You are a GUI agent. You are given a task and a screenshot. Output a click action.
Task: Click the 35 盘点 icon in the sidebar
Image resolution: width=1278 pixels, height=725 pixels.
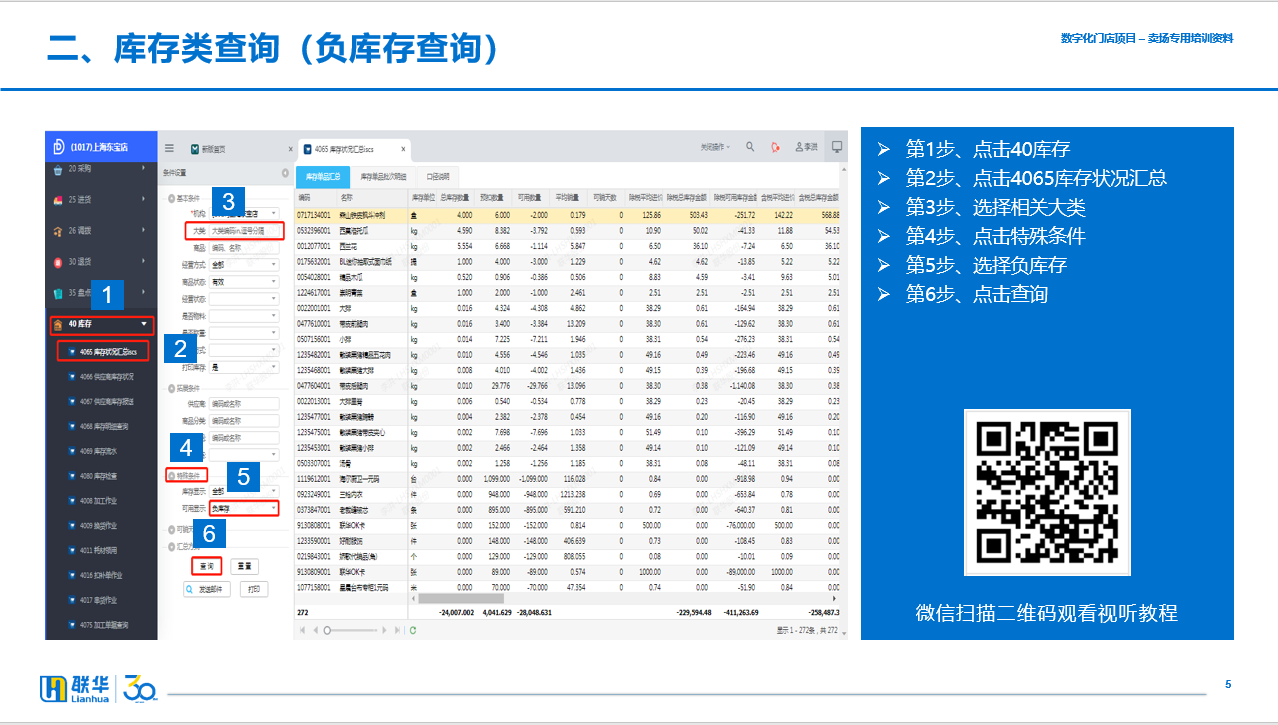pyautogui.click(x=58, y=293)
